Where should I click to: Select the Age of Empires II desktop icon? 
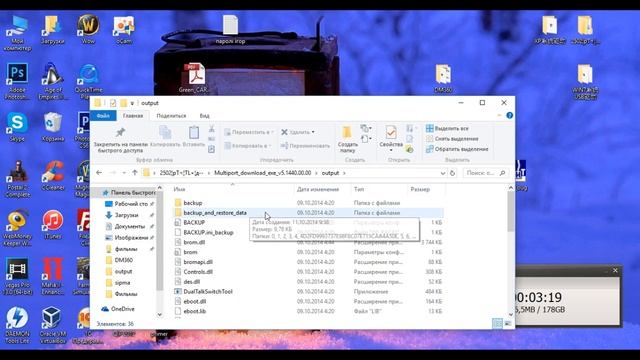(x=52, y=81)
